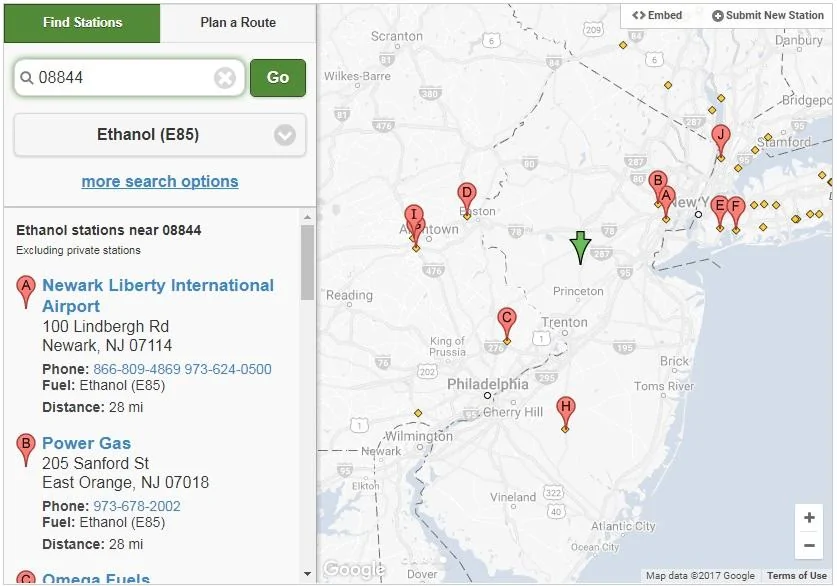
Task: Click list marker B beside Power Gas
Action: 26,450
